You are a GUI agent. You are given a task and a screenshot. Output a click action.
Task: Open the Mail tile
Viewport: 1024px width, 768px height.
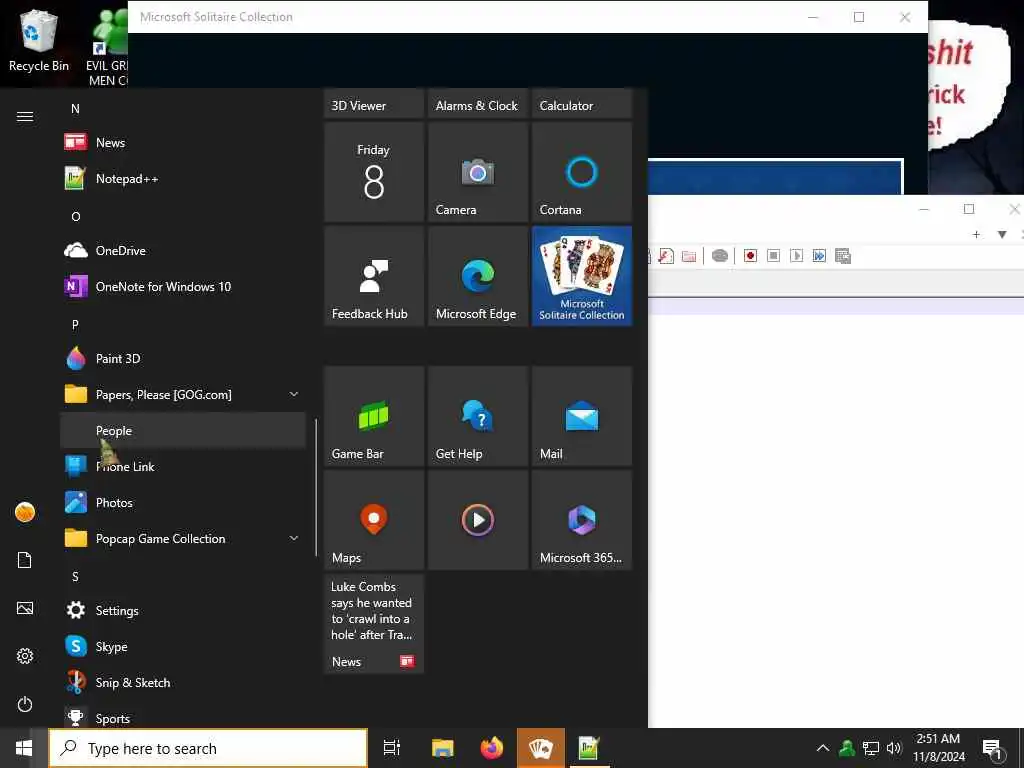(x=582, y=416)
